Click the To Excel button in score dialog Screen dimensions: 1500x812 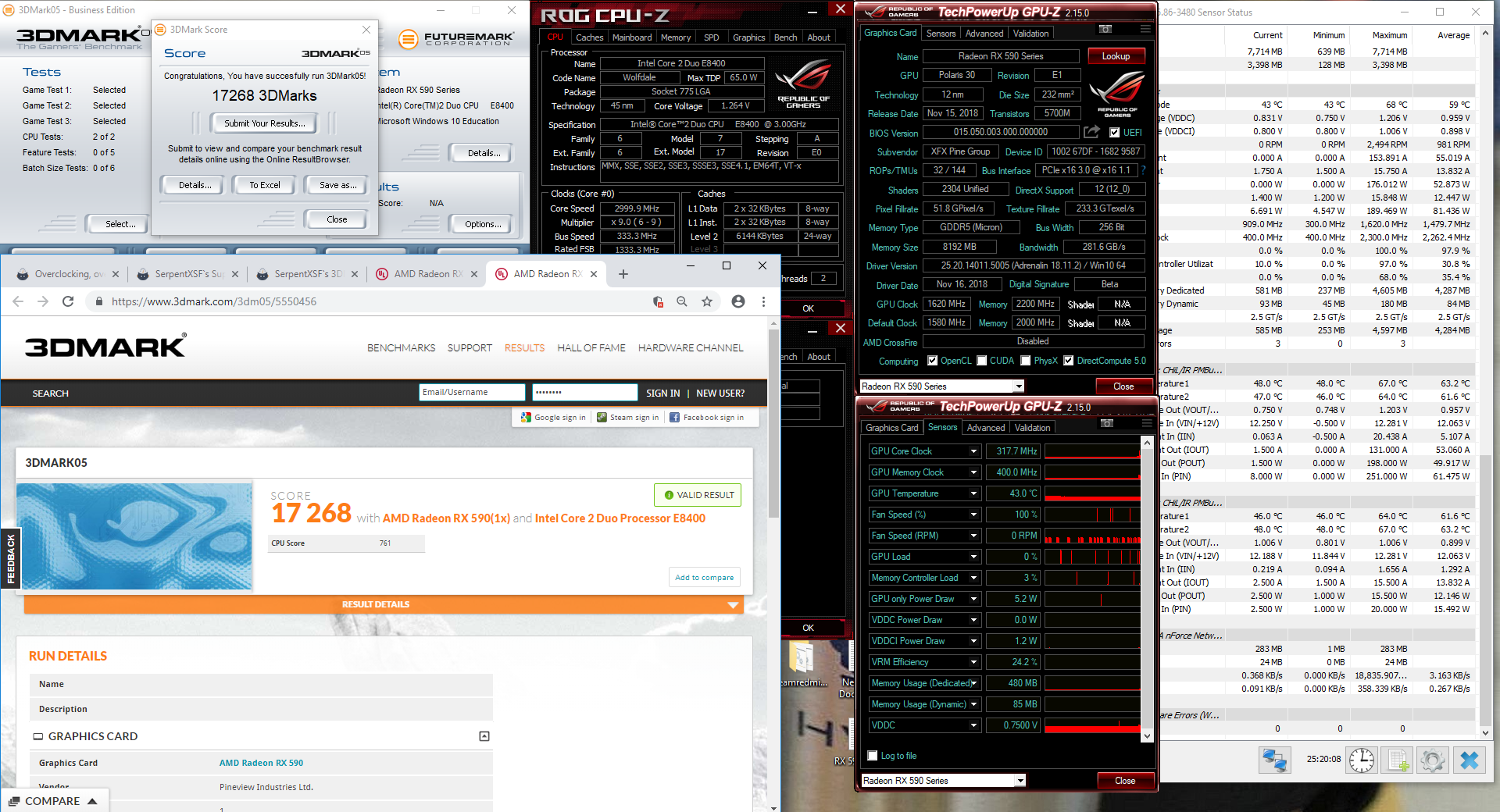[265, 185]
